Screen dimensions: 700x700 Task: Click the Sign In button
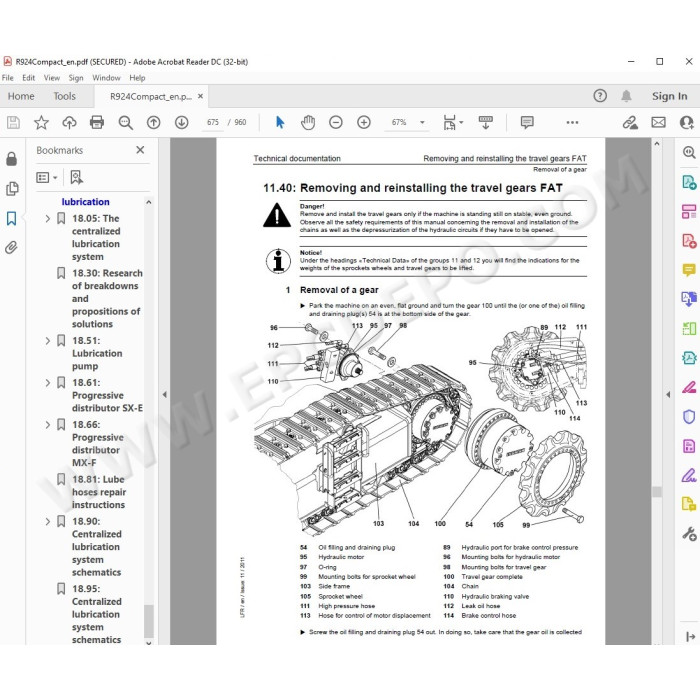tap(669, 96)
